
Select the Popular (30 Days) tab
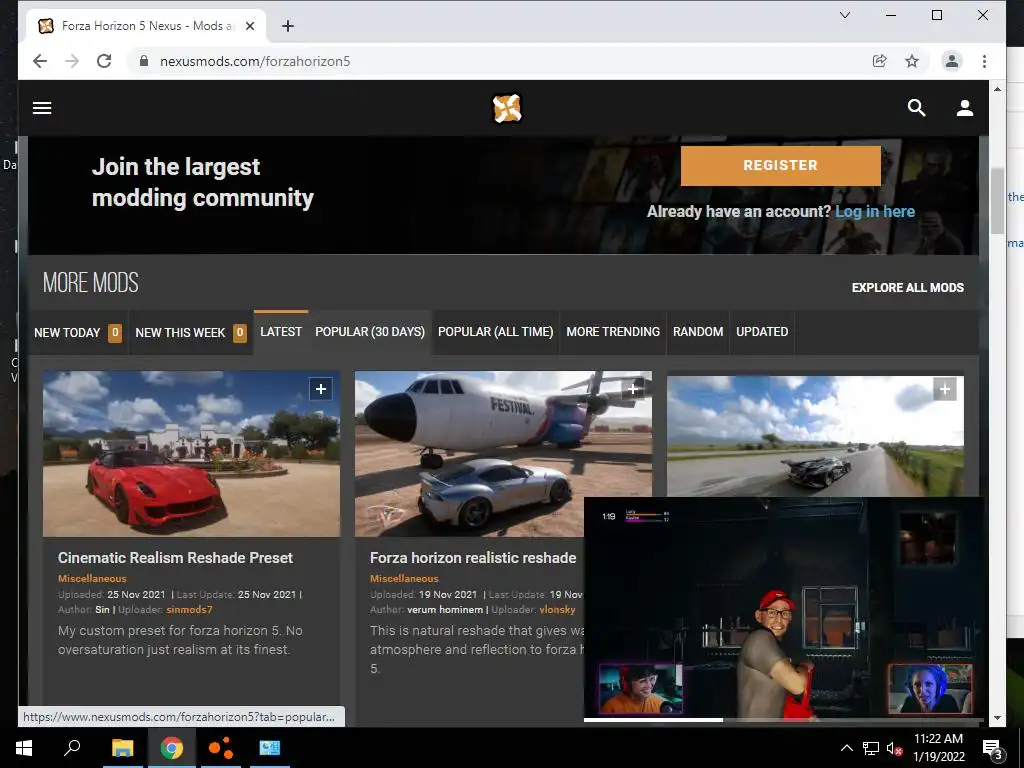(370, 332)
